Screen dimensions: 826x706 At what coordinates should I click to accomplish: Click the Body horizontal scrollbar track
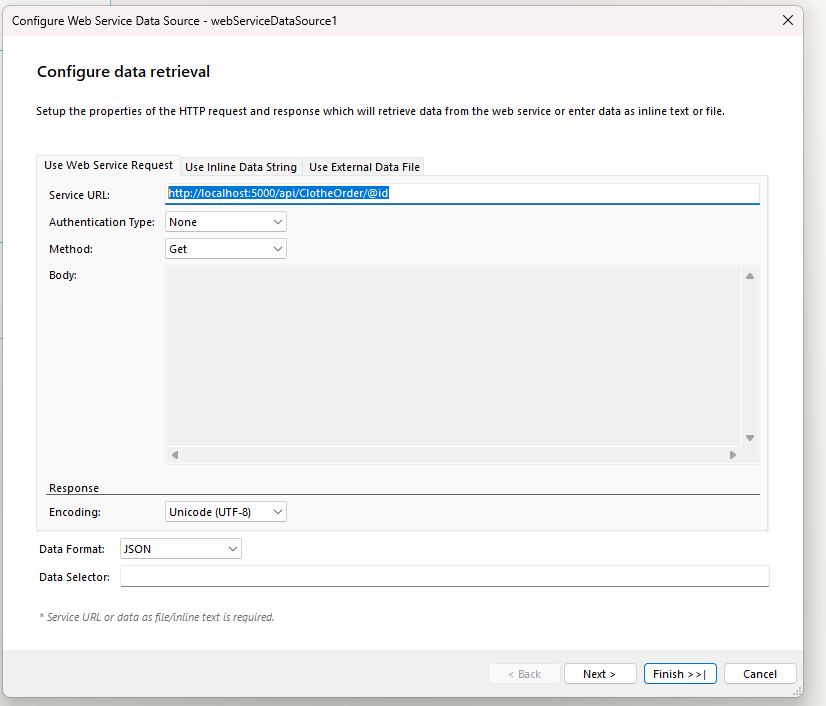pyautogui.click(x=453, y=455)
